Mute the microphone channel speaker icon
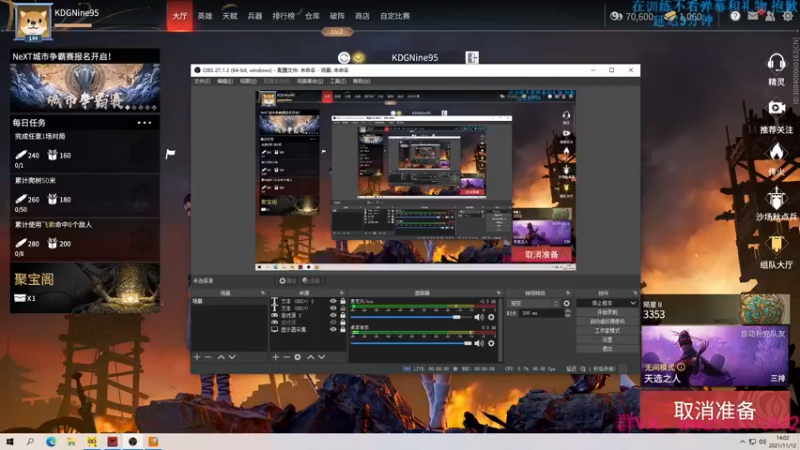This screenshot has height=450, width=800. (x=479, y=317)
